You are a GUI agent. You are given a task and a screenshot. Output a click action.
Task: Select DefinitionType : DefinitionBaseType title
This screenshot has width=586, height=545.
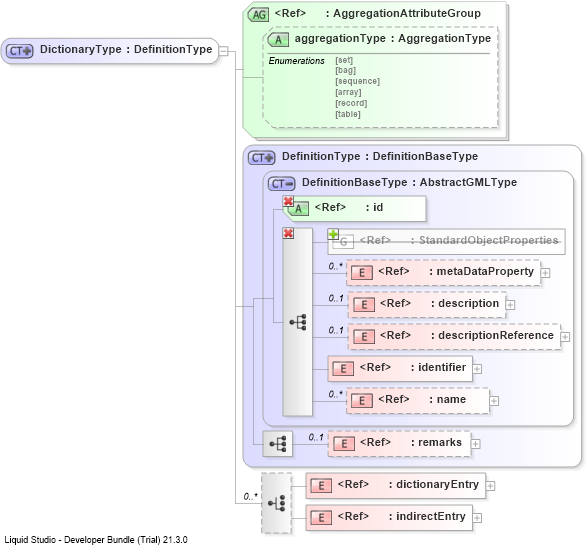pyautogui.click(x=380, y=156)
